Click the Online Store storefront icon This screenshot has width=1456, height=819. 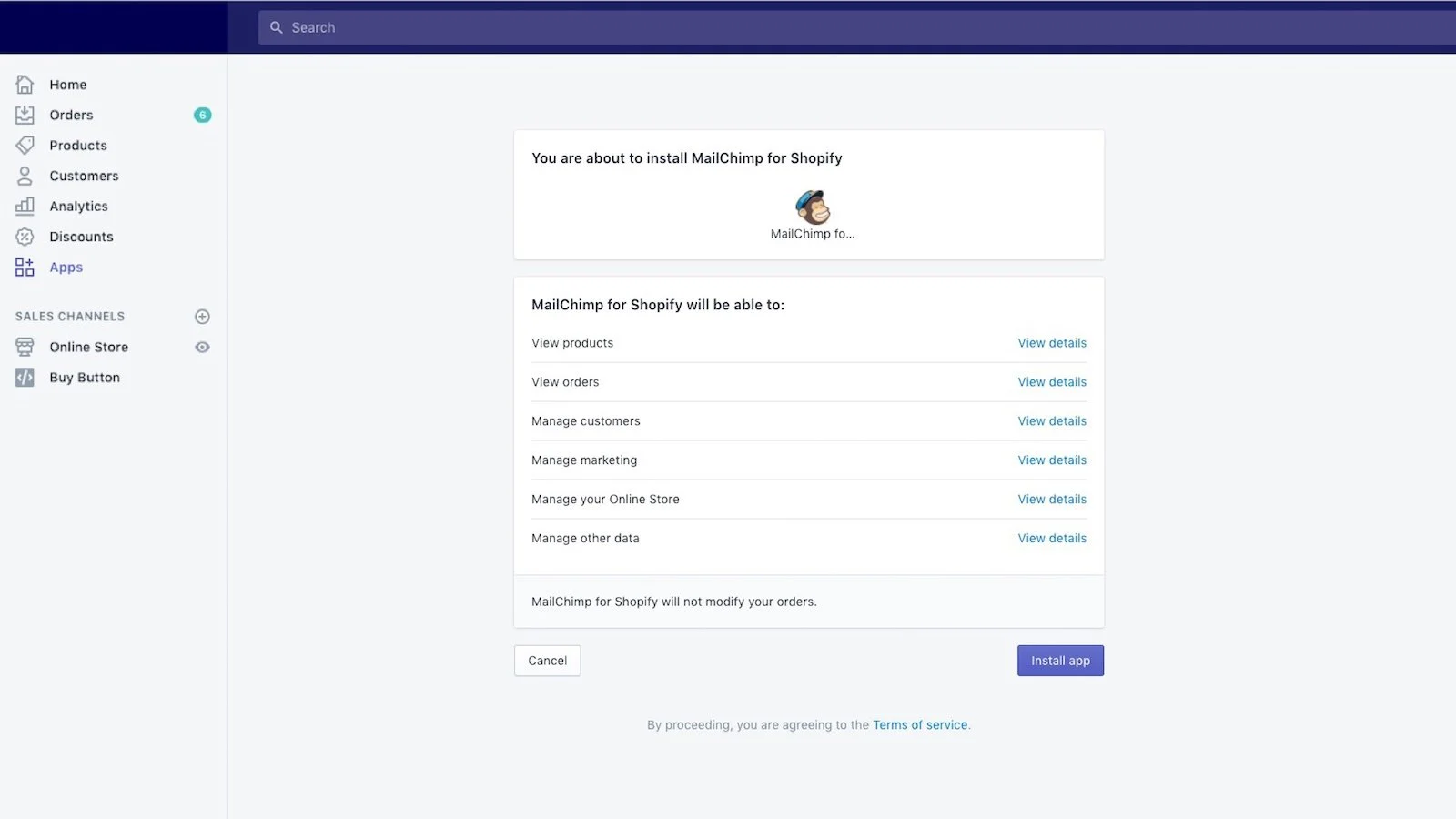[x=25, y=347]
